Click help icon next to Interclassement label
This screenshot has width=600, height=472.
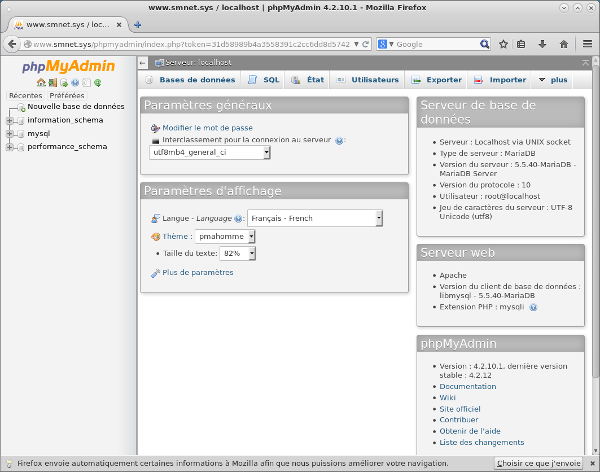coord(339,140)
